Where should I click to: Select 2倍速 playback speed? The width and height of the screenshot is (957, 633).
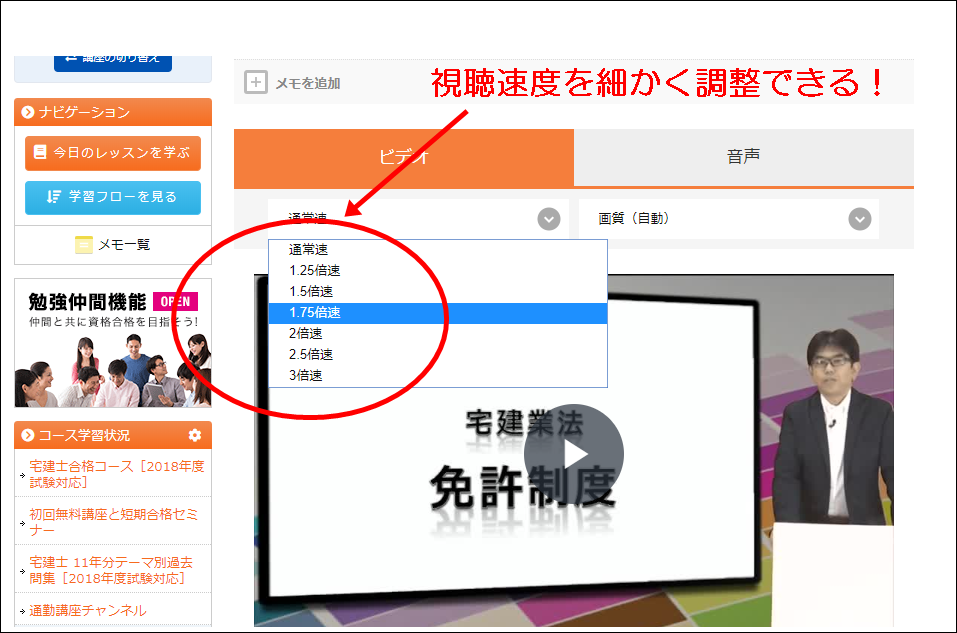pyautogui.click(x=438, y=333)
